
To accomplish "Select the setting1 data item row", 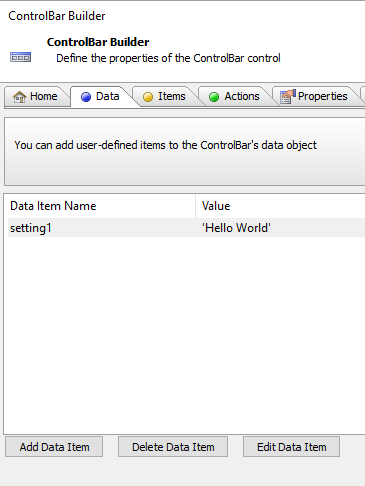I will (186, 228).
